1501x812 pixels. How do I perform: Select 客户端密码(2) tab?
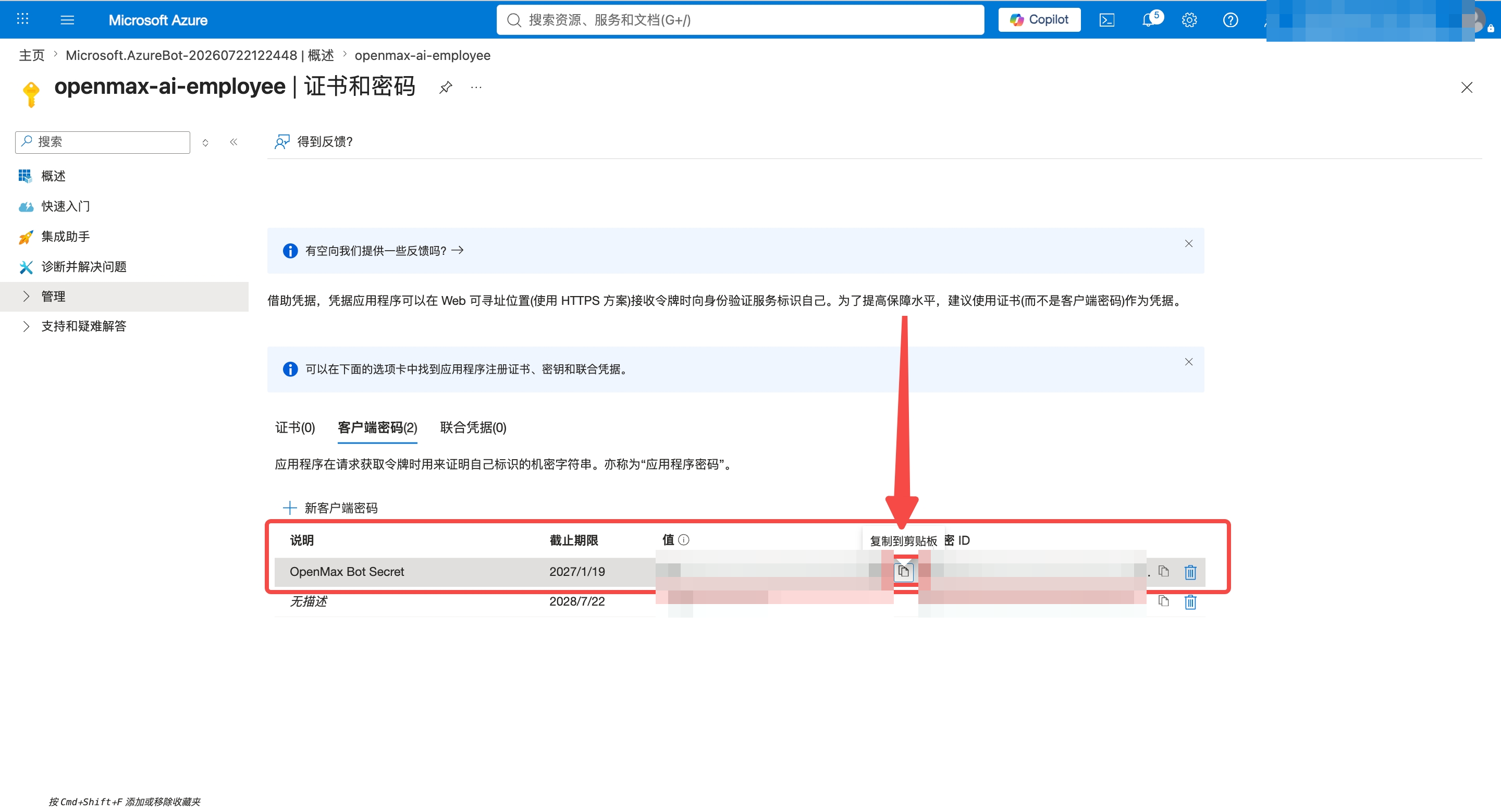tap(377, 427)
